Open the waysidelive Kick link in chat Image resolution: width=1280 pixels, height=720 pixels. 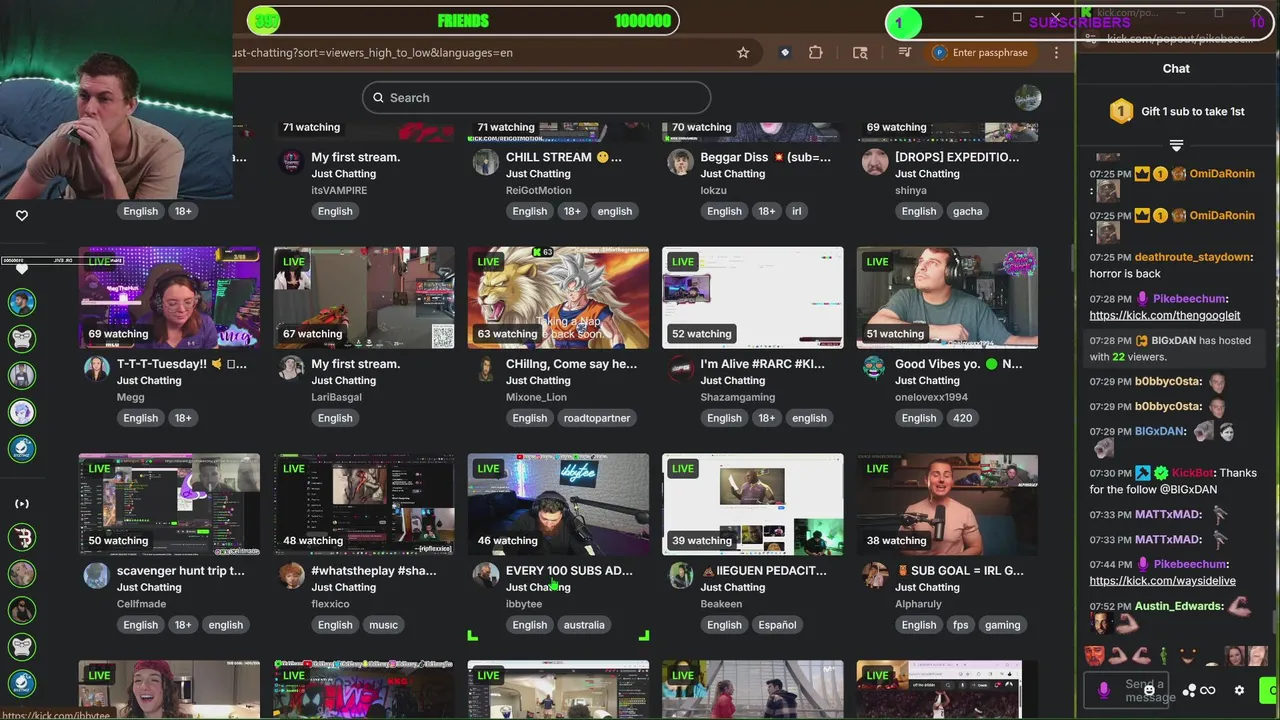[1162, 581]
